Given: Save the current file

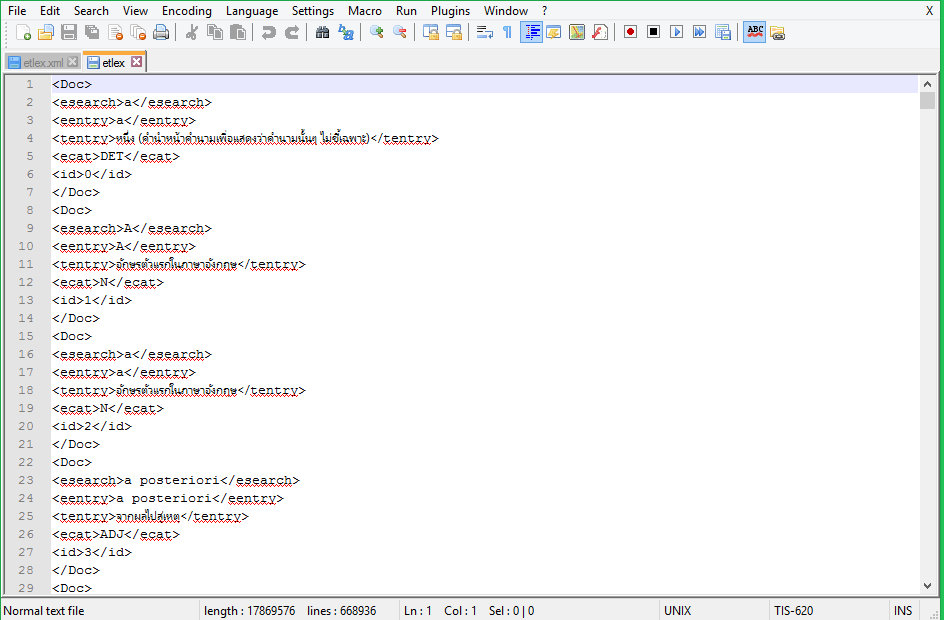Looking at the screenshot, I should click(69, 33).
